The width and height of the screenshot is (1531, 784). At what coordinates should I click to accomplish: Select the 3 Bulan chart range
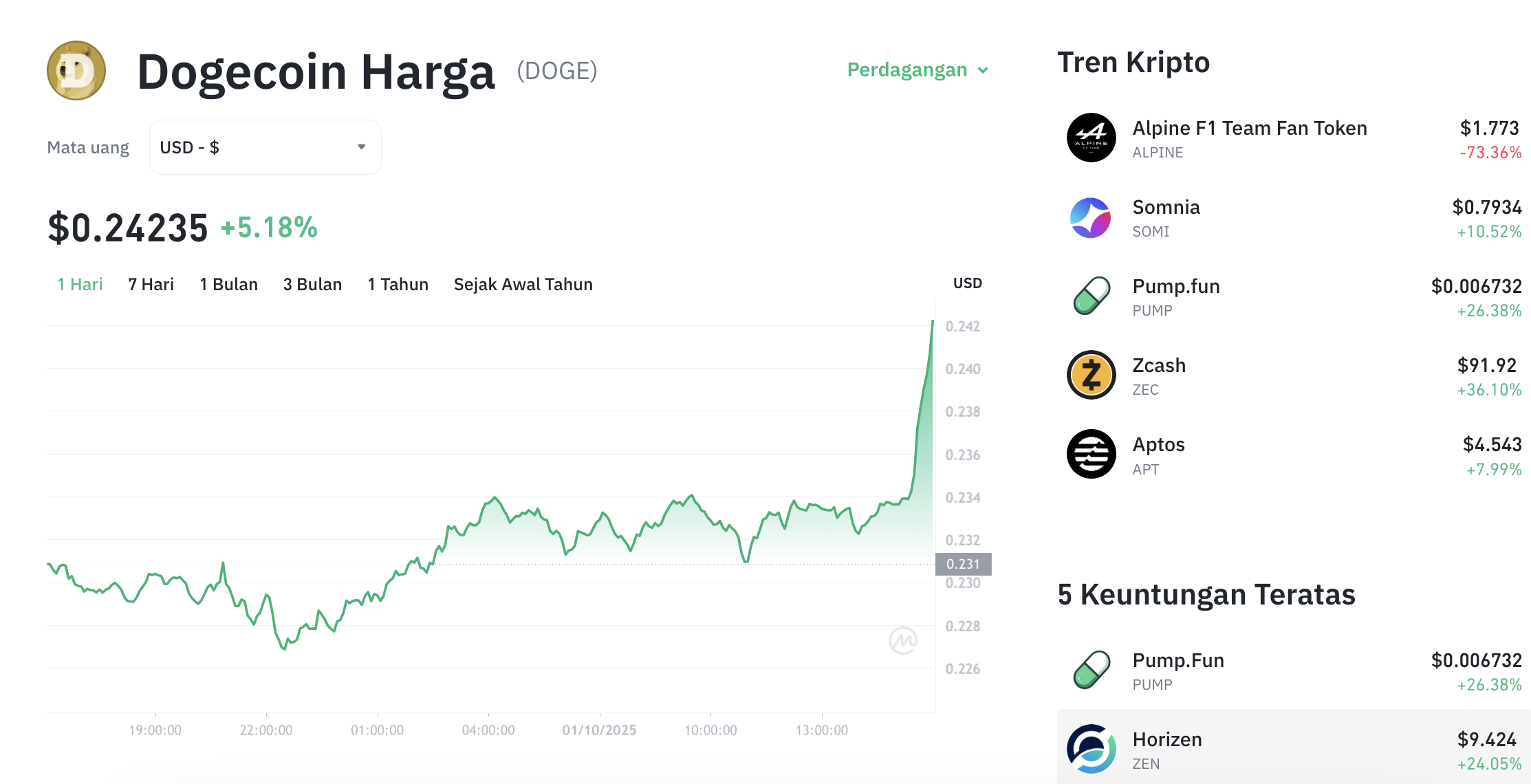click(x=312, y=285)
